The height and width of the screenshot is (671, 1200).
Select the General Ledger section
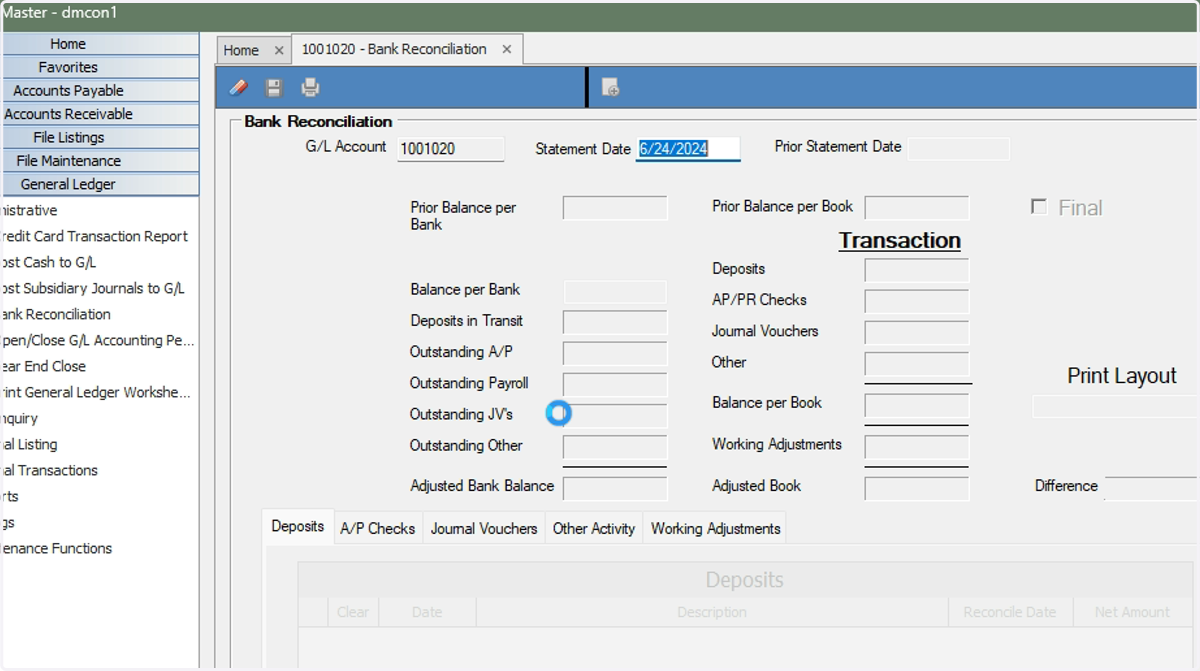tap(100, 184)
